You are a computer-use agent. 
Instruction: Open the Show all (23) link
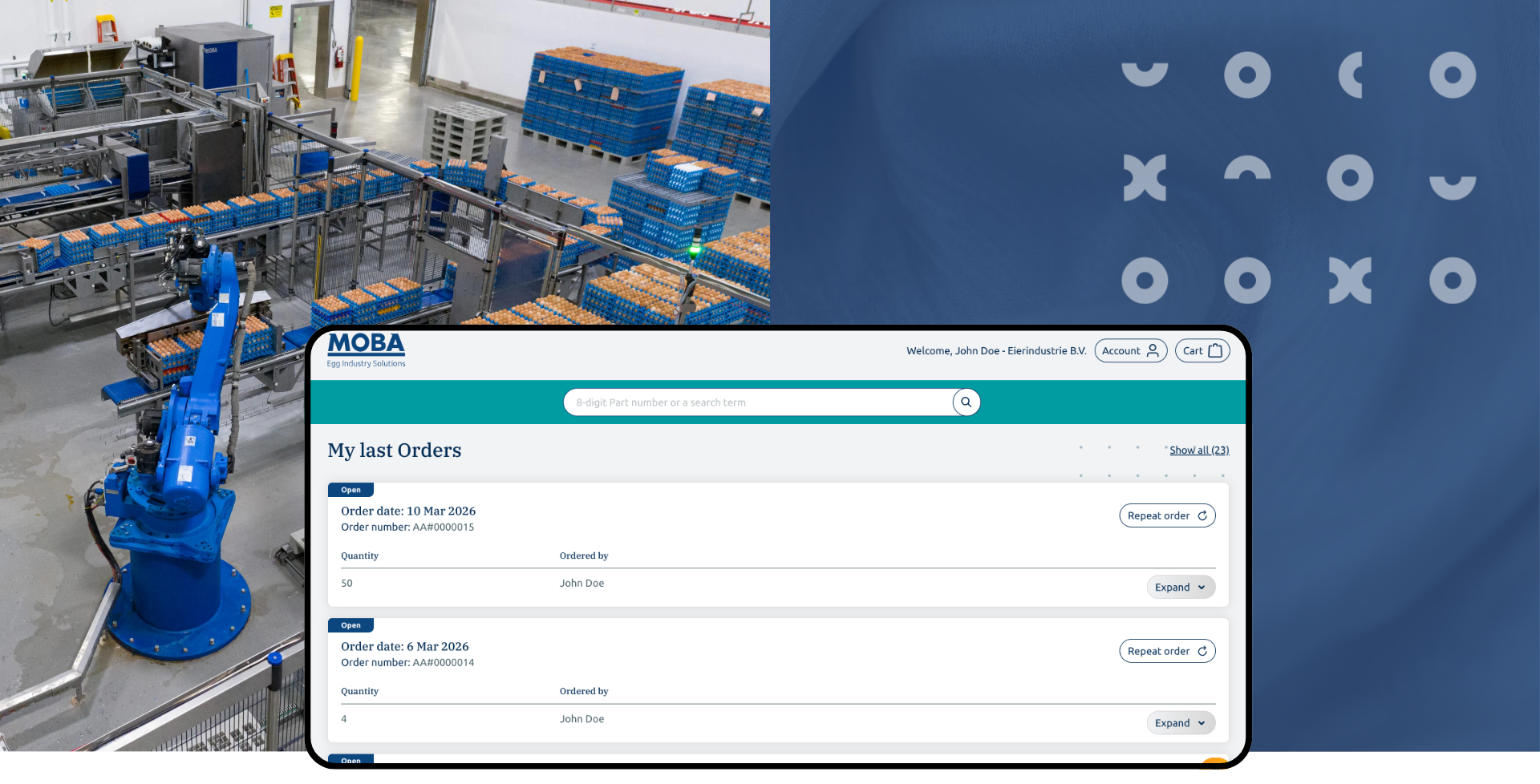pos(1199,451)
